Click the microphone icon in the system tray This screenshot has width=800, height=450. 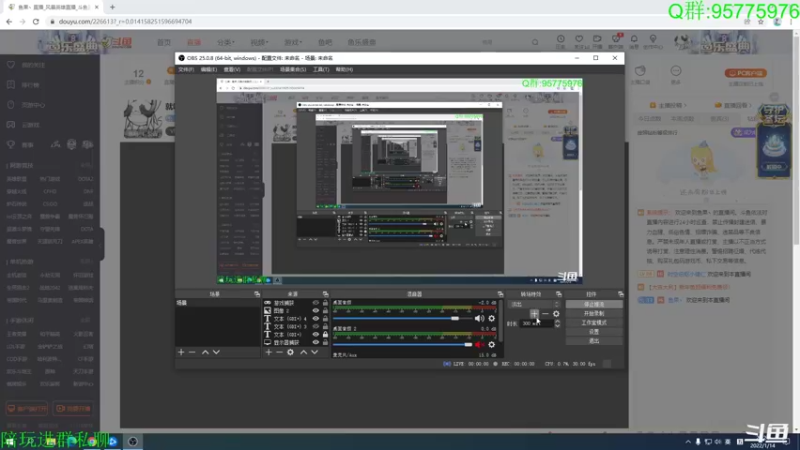point(698,442)
